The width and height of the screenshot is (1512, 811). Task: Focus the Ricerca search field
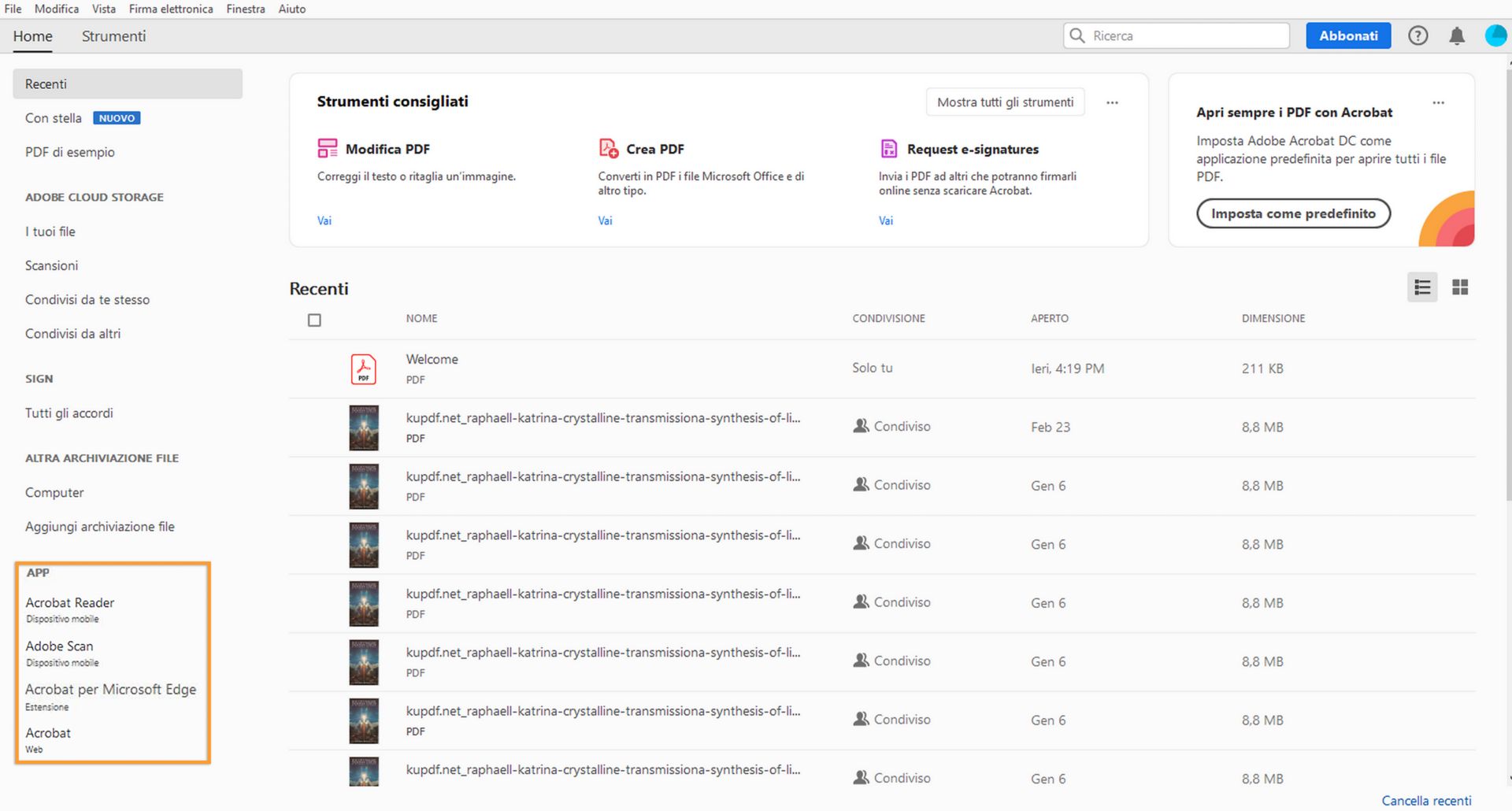[x=1177, y=35]
